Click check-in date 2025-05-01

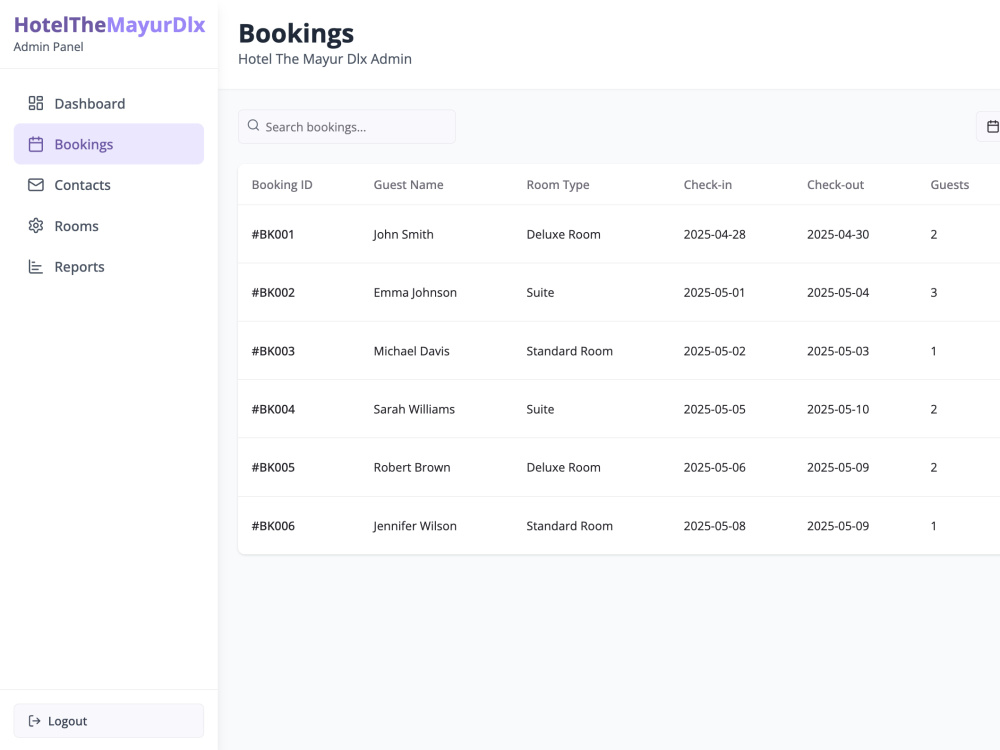[x=714, y=293]
